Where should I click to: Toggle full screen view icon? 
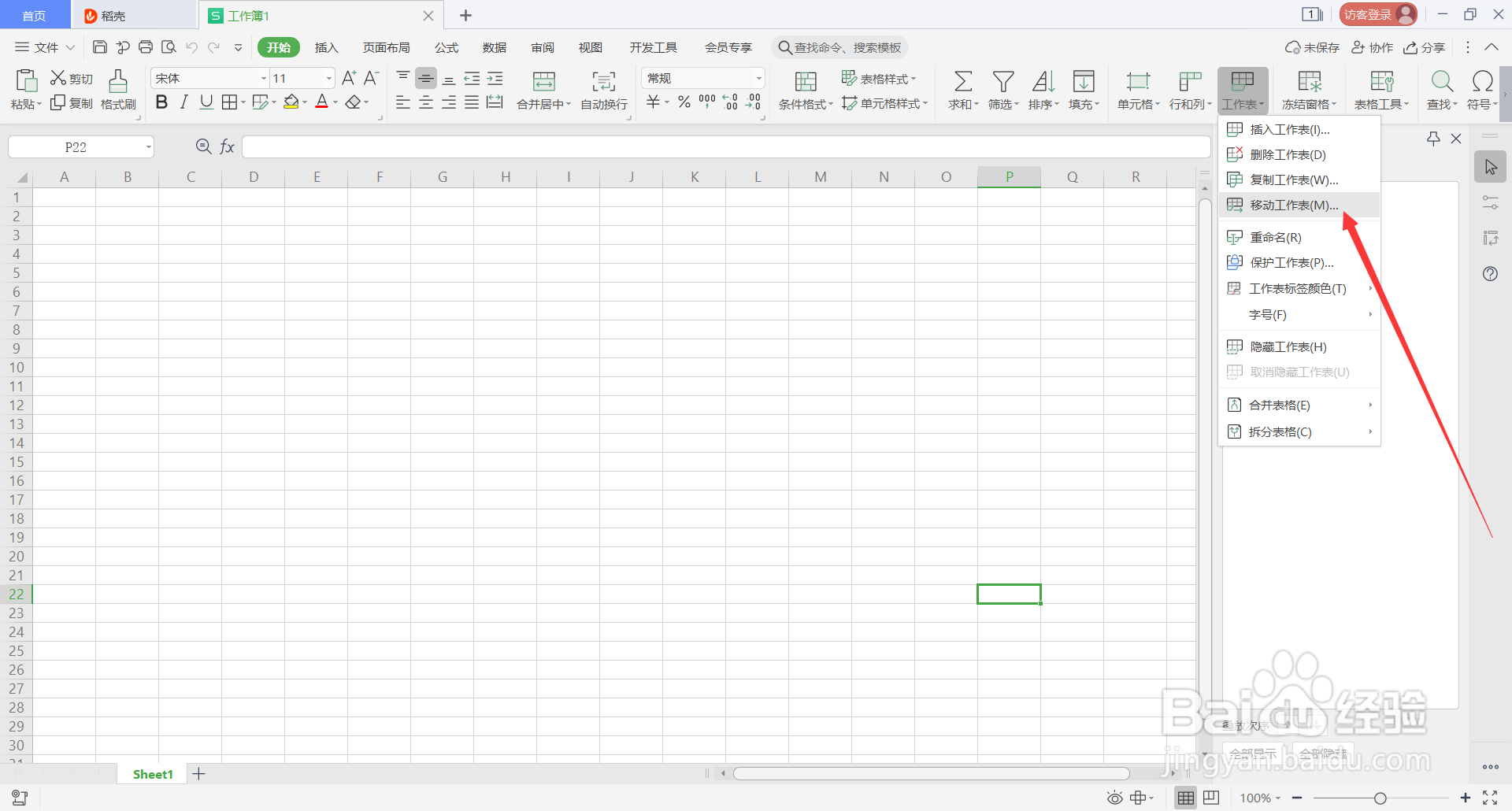tap(1490, 798)
